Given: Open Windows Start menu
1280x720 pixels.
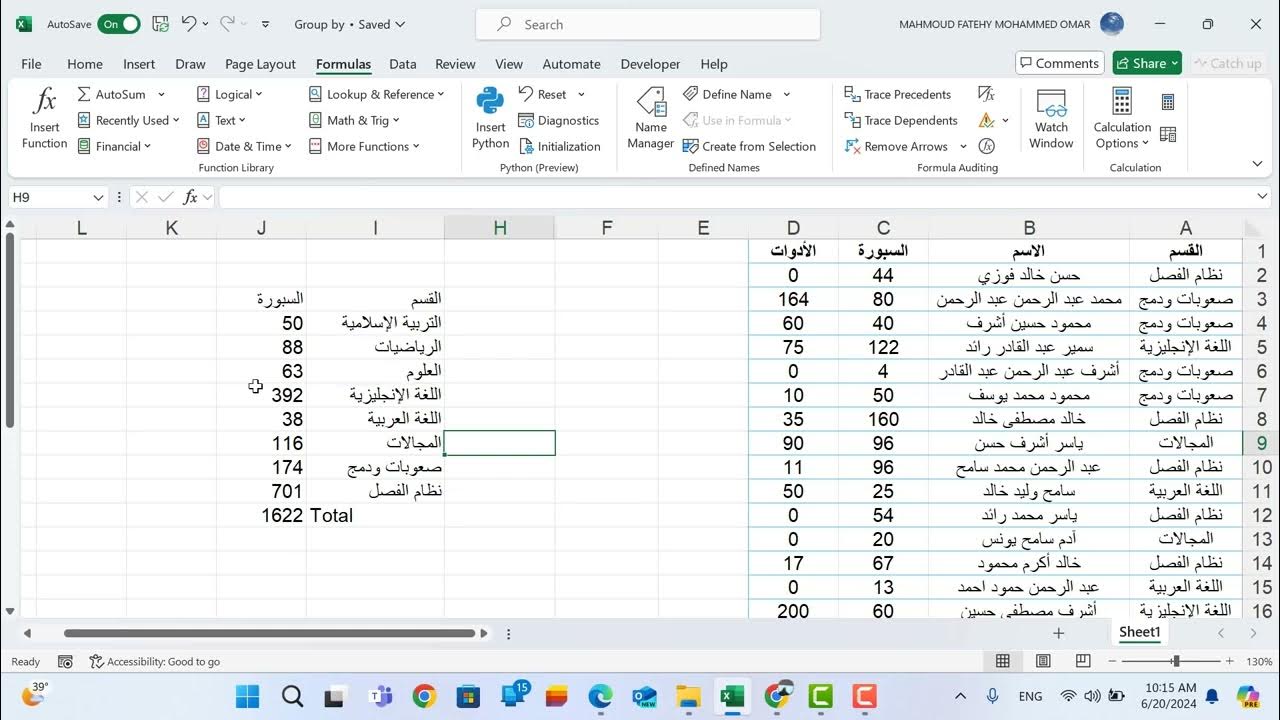Looking at the screenshot, I should [247, 696].
